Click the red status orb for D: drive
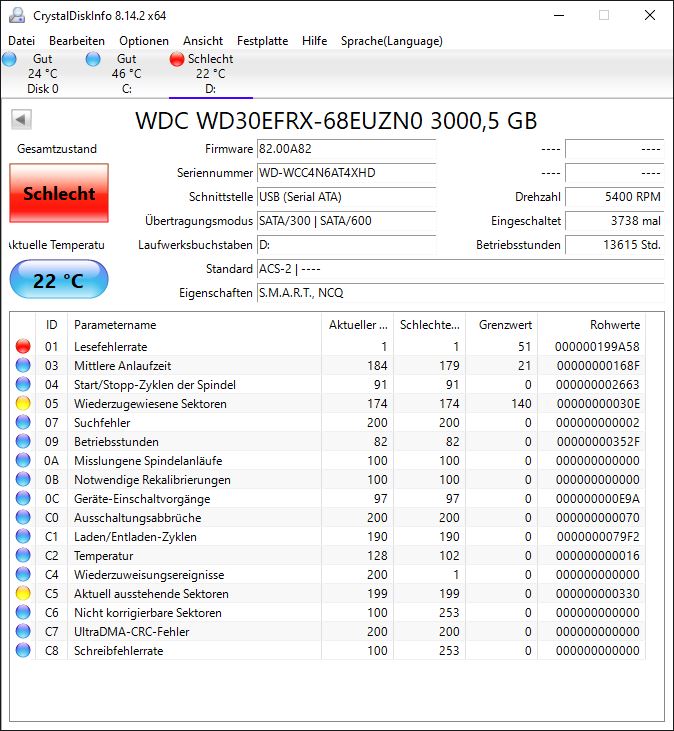This screenshot has height=731, width=674. [177, 59]
